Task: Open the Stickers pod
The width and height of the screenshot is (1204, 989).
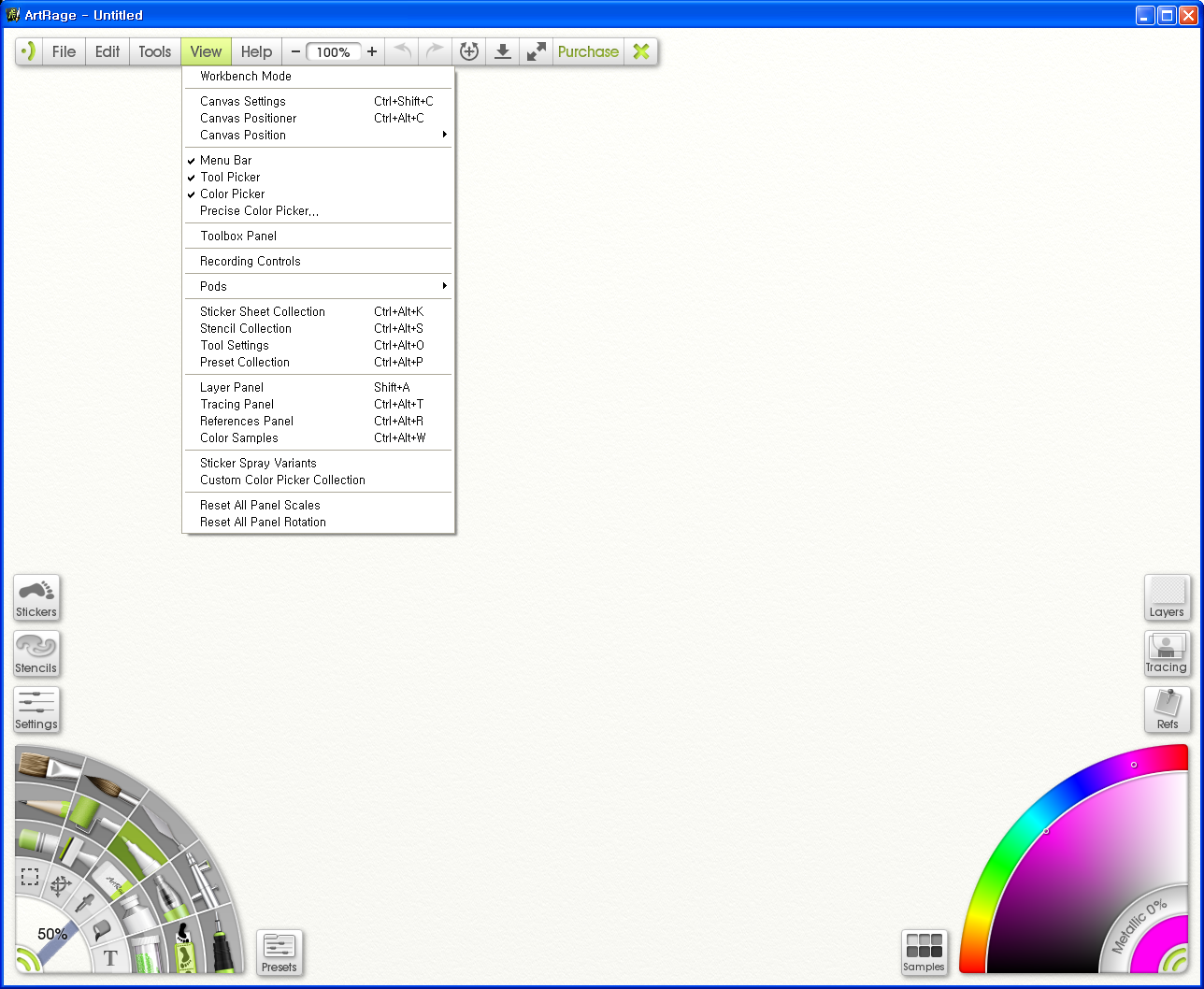Action: [36, 598]
